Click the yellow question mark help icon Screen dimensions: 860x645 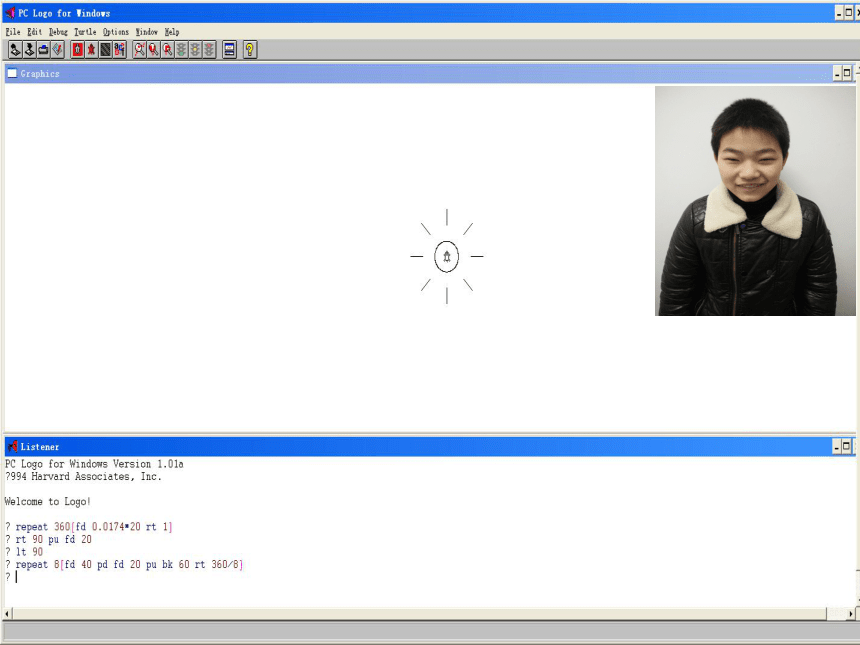click(250, 50)
